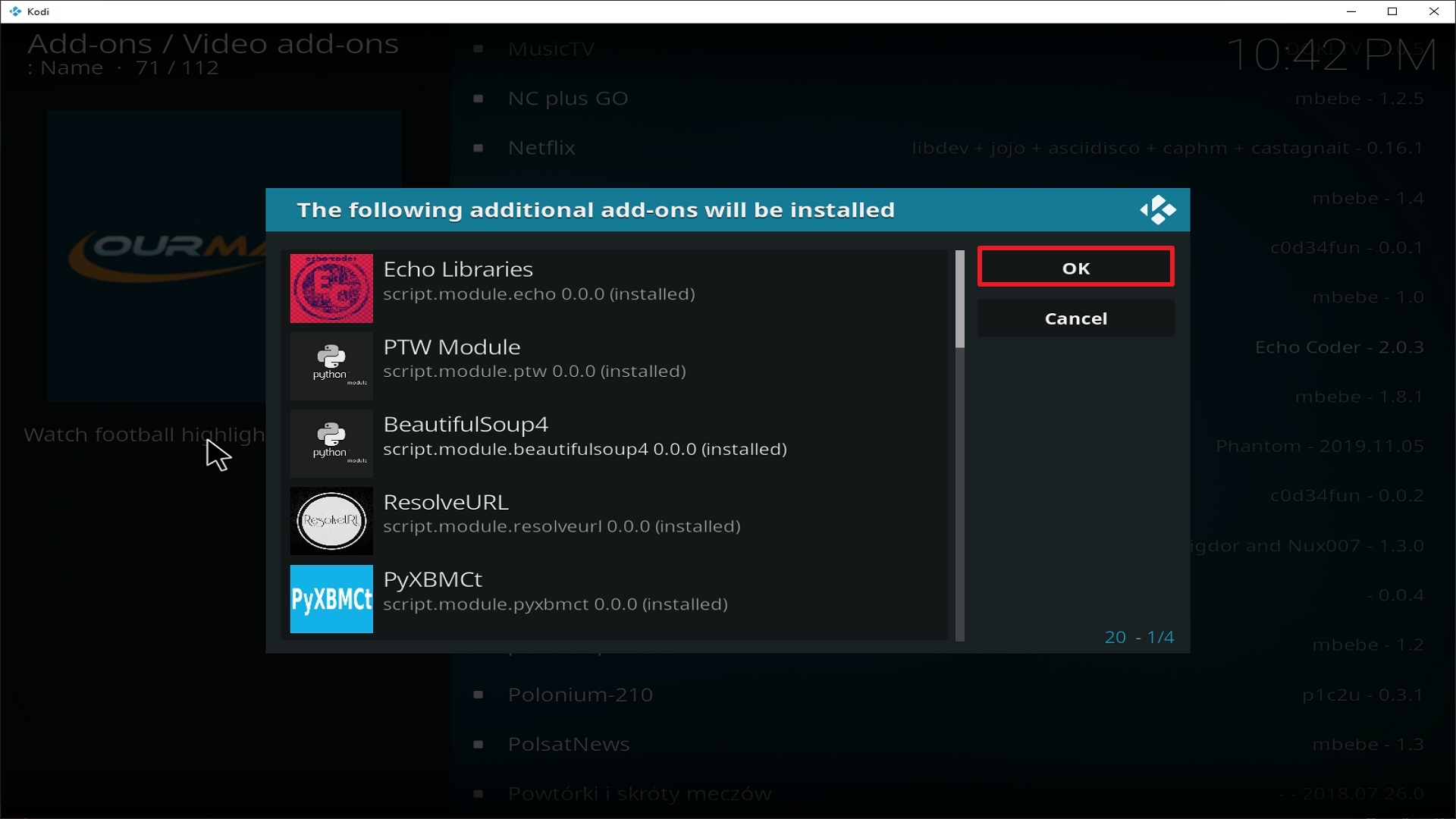Click the p1c2u - 0.3.1 author text
1456x819 pixels.
1363,695
